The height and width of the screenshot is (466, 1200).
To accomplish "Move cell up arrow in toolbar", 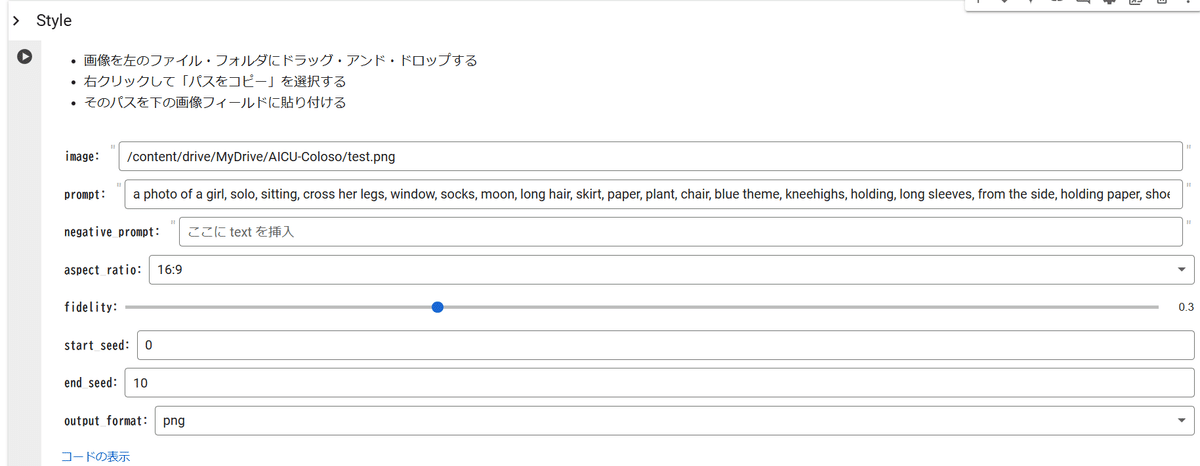I will pyautogui.click(x=979, y=3).
